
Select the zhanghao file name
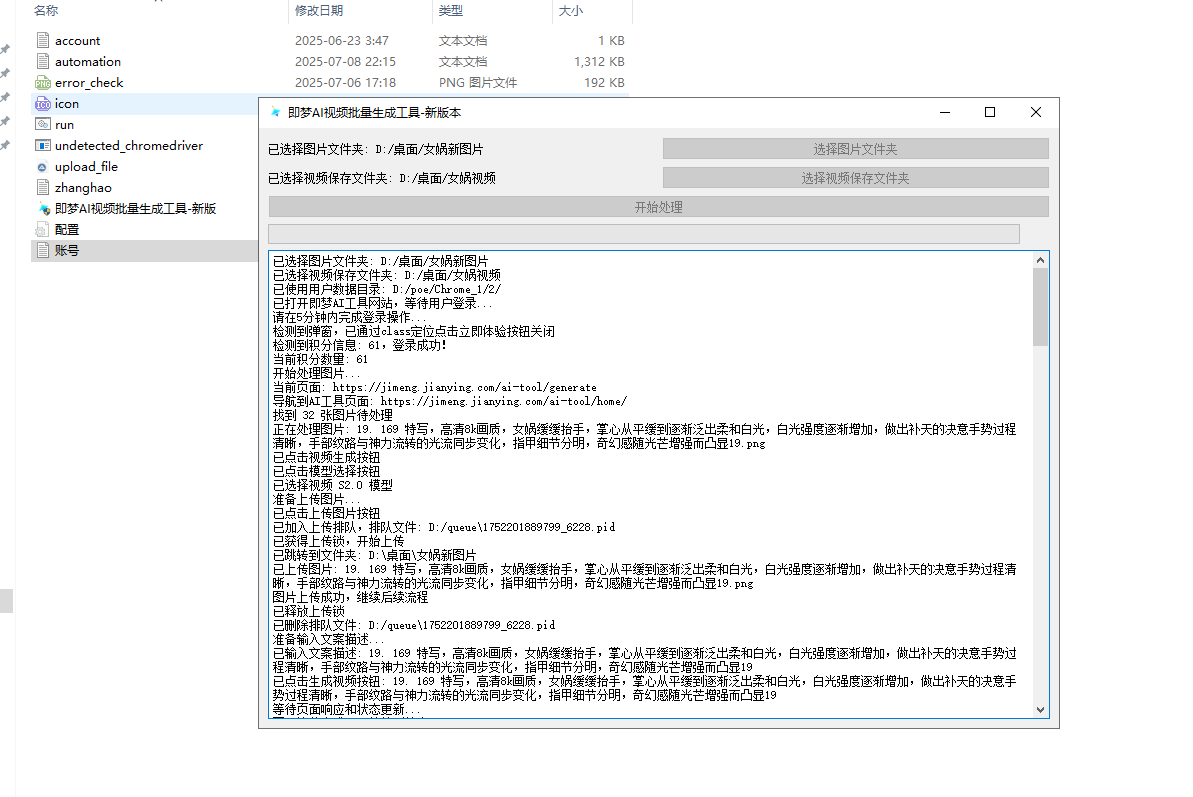click(x=83, y=187)
